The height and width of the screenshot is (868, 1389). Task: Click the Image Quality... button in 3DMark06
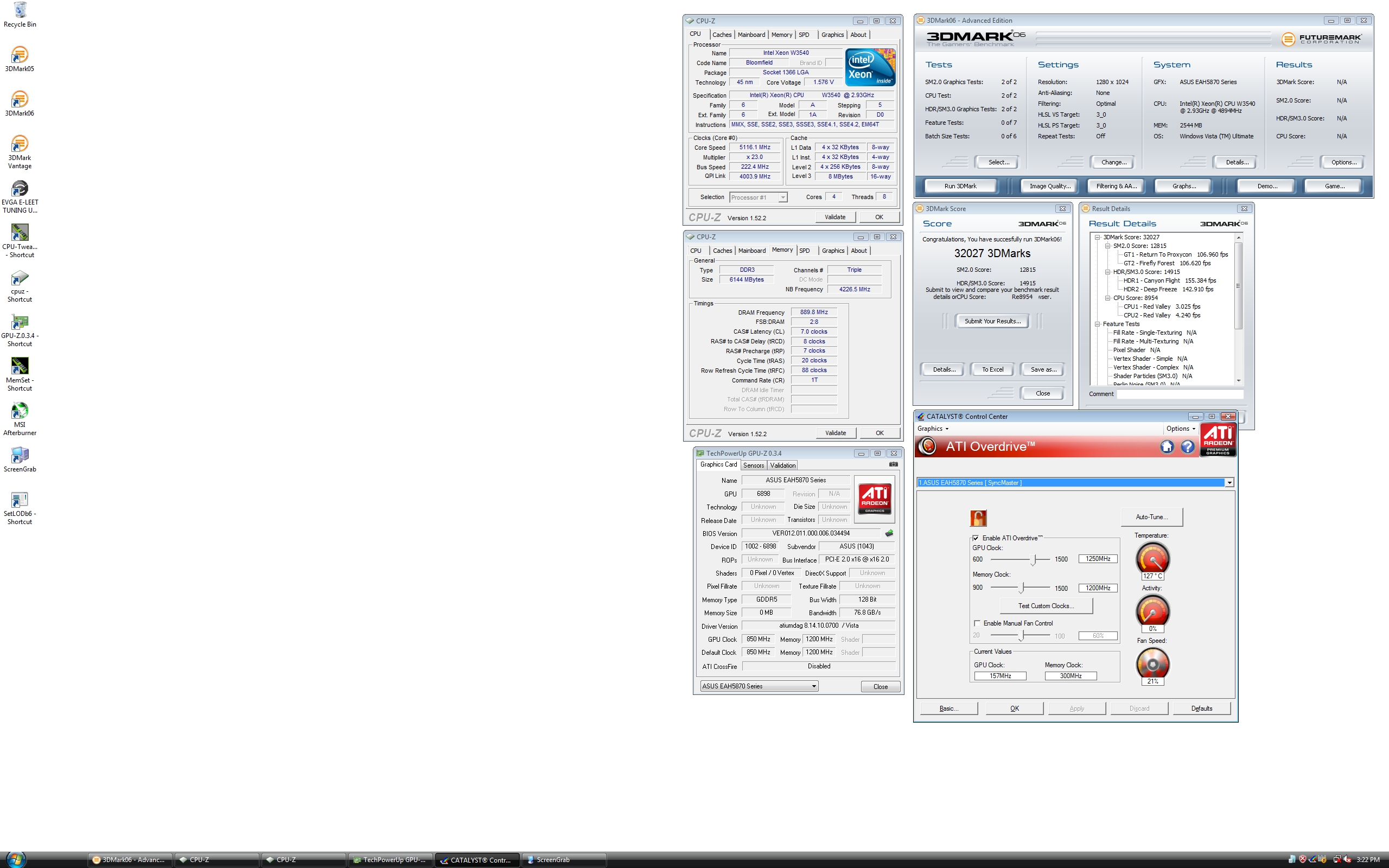pyautogui.click(x=1050, y=186)
